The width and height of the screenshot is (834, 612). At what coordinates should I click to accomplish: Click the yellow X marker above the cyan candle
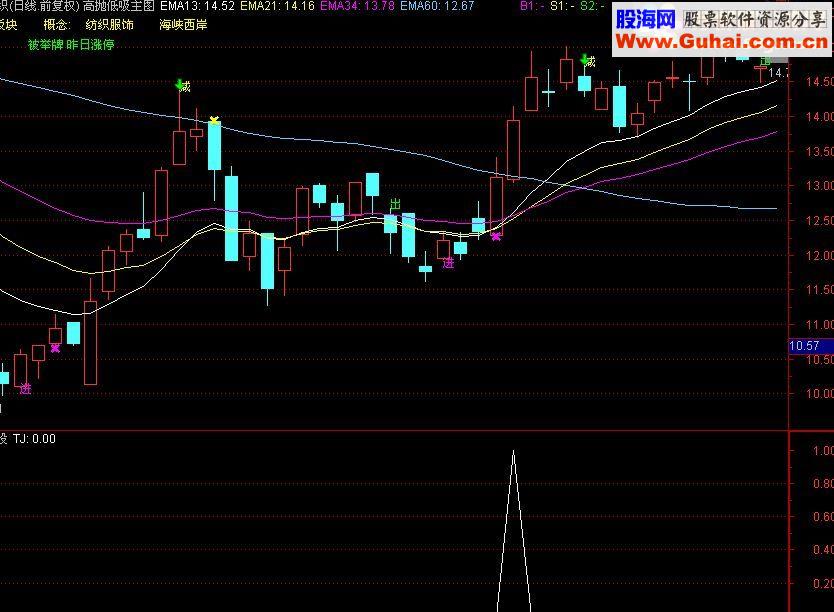pyautogui.click(x=214, y=120)
